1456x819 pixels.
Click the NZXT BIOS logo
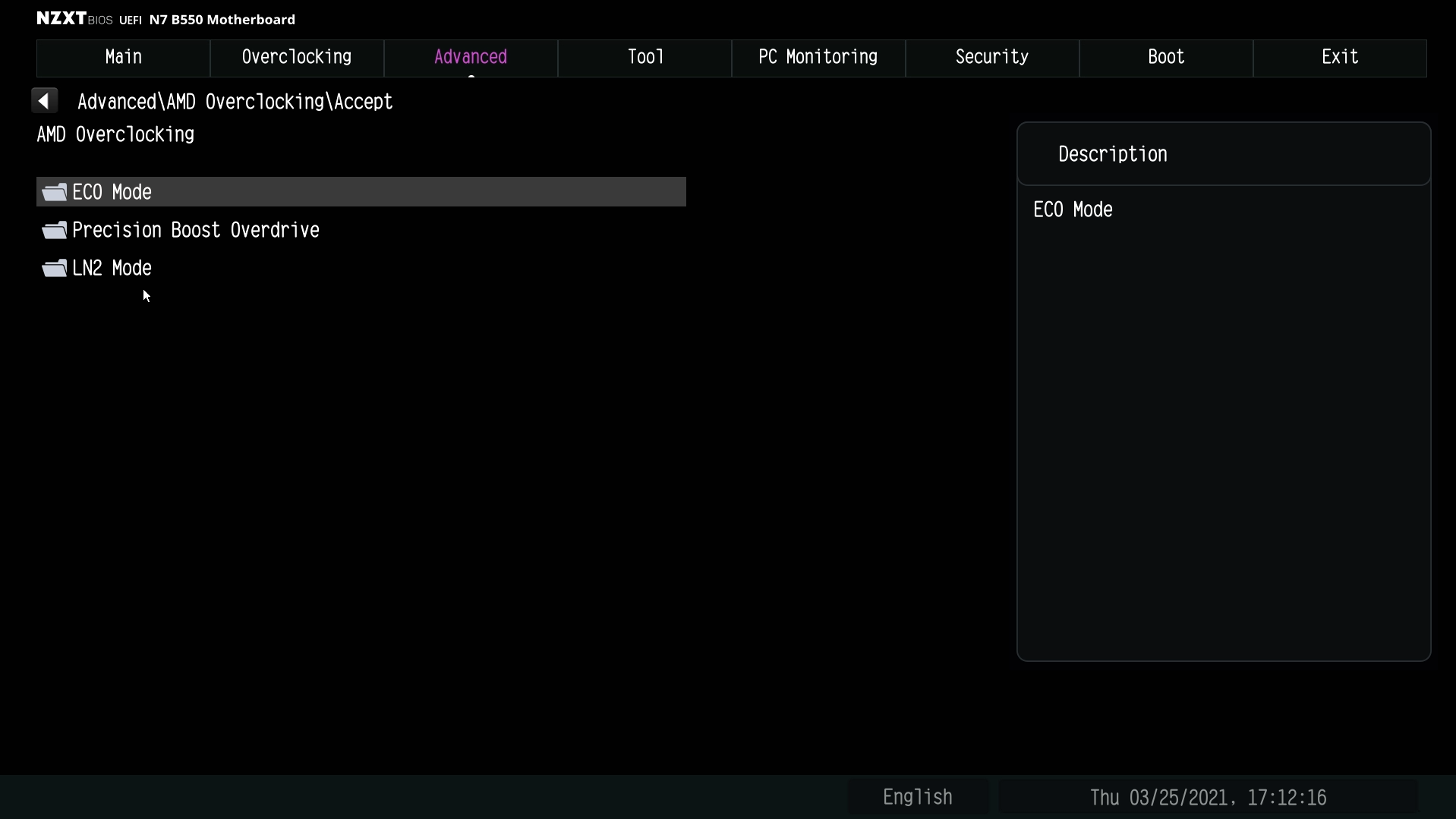click(74, 19)
